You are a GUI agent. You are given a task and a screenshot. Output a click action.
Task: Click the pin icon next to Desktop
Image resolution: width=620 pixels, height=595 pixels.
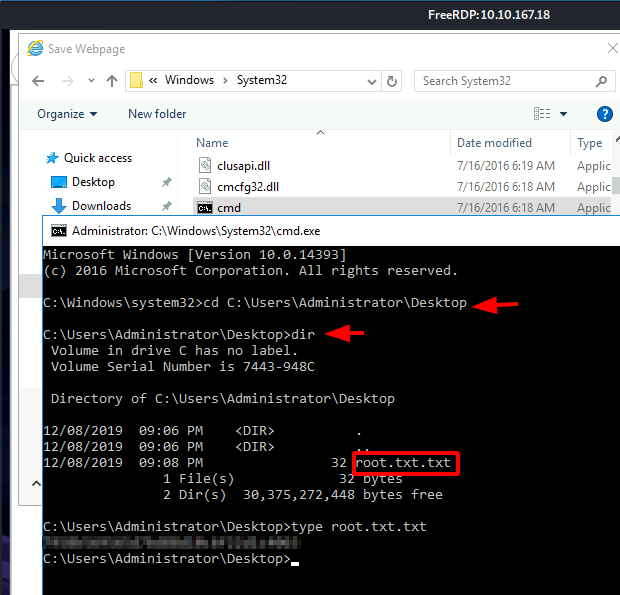click(167, 182)
